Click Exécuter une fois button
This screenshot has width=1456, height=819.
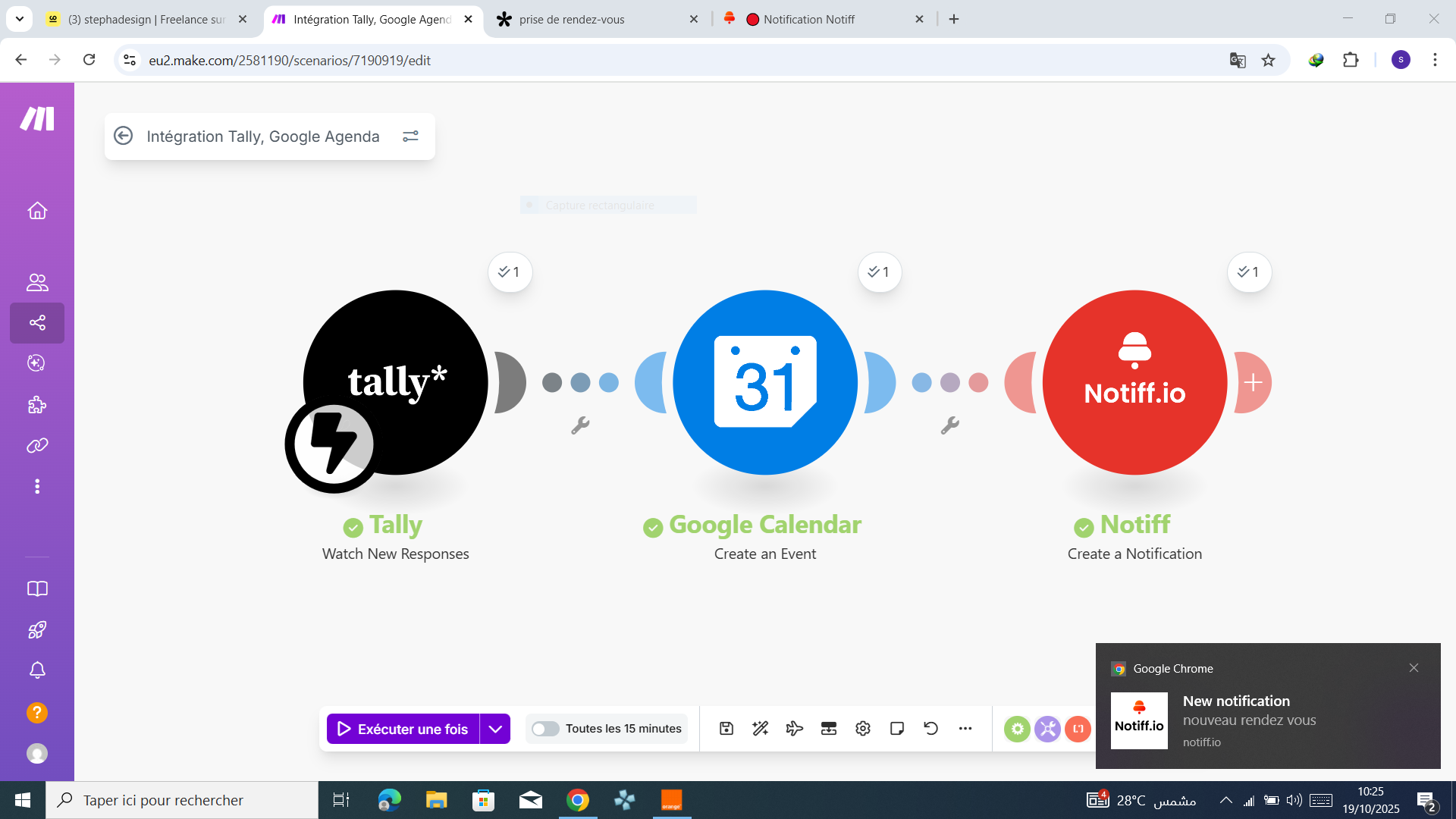click(403, 729)
